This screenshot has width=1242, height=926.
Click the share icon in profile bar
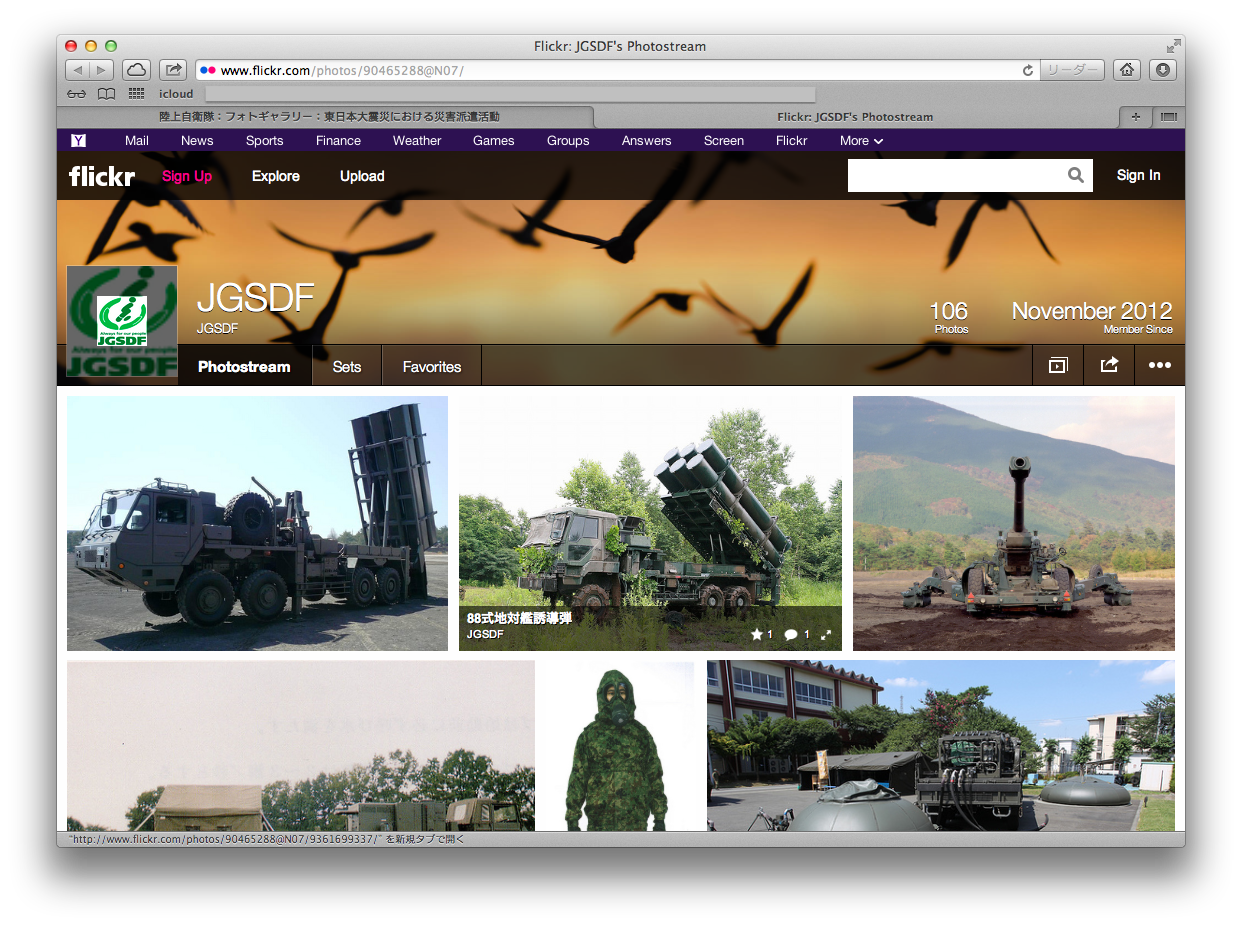click(x=1109, y=366)
